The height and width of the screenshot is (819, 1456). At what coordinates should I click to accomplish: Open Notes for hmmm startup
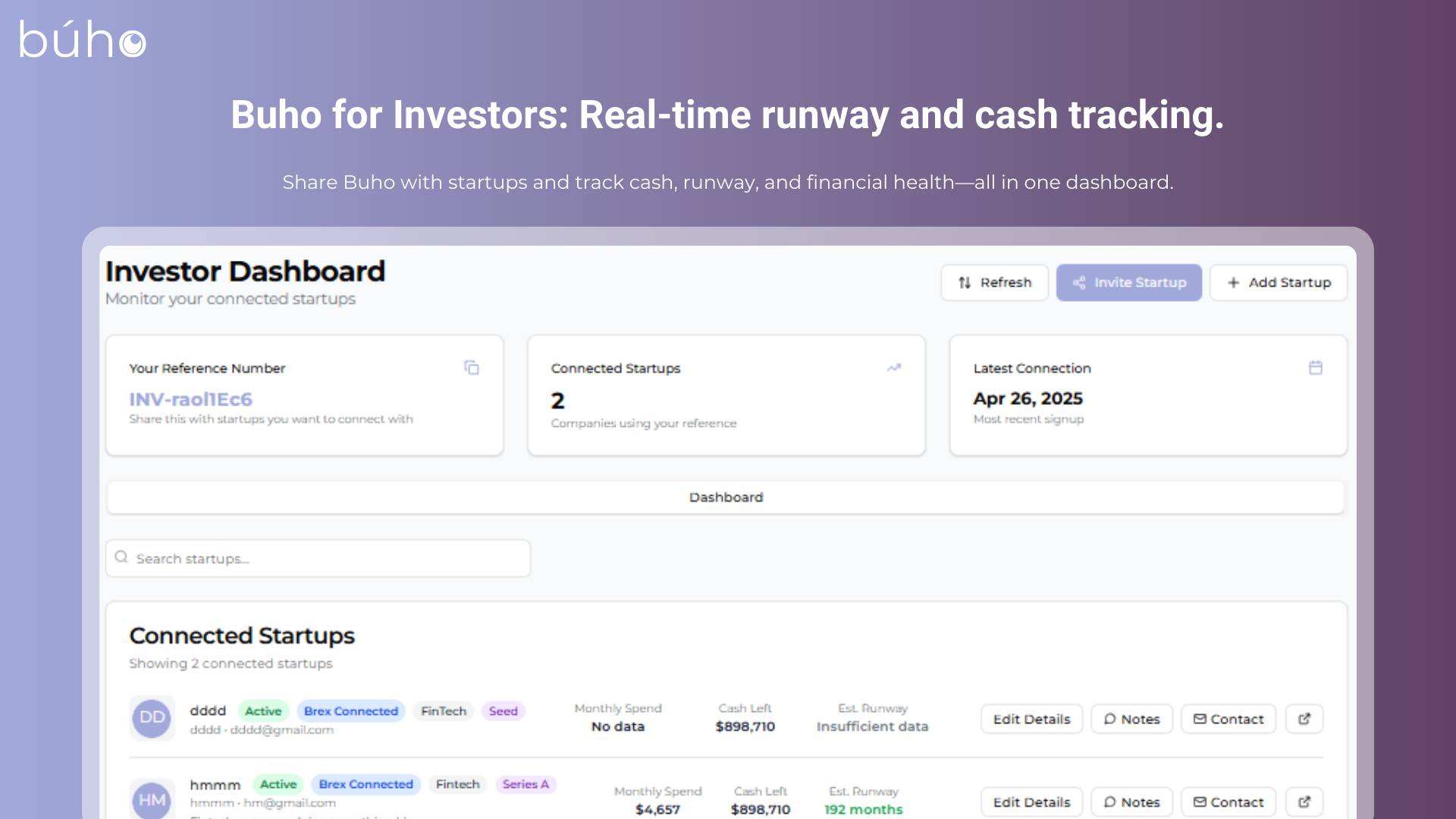[1131, 802]
